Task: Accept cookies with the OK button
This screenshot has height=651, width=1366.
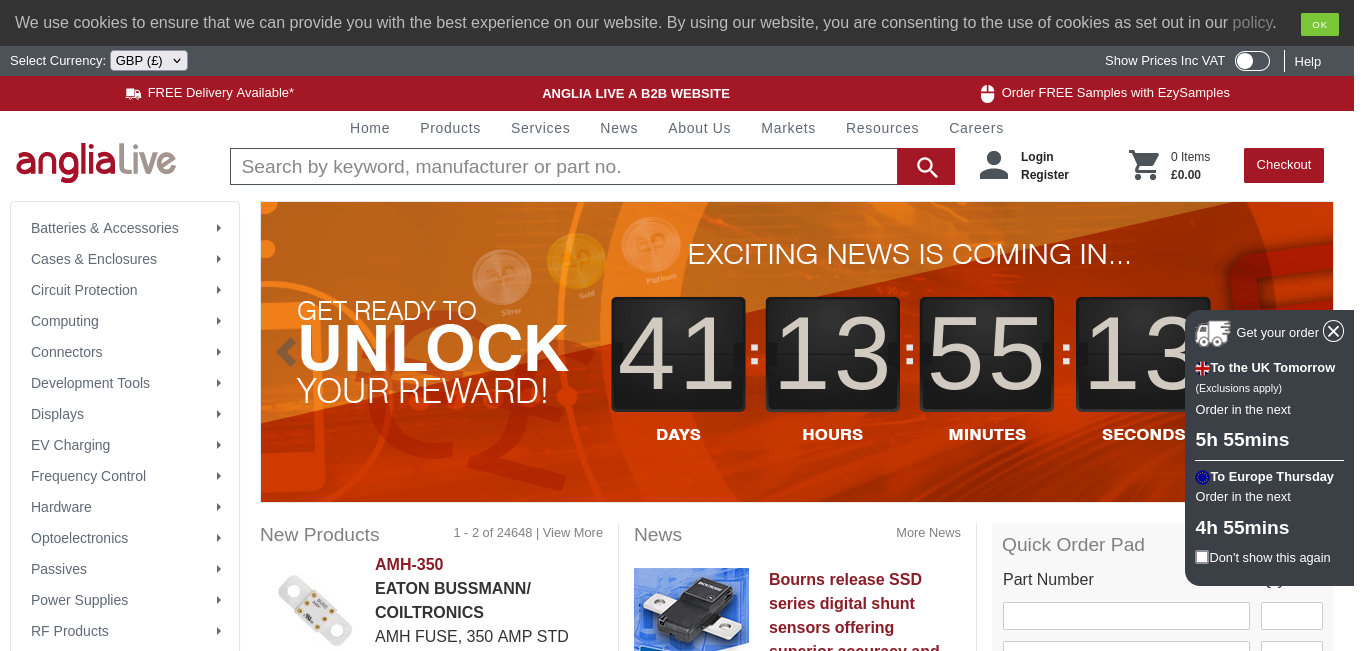Action: tap(1320, 24)
